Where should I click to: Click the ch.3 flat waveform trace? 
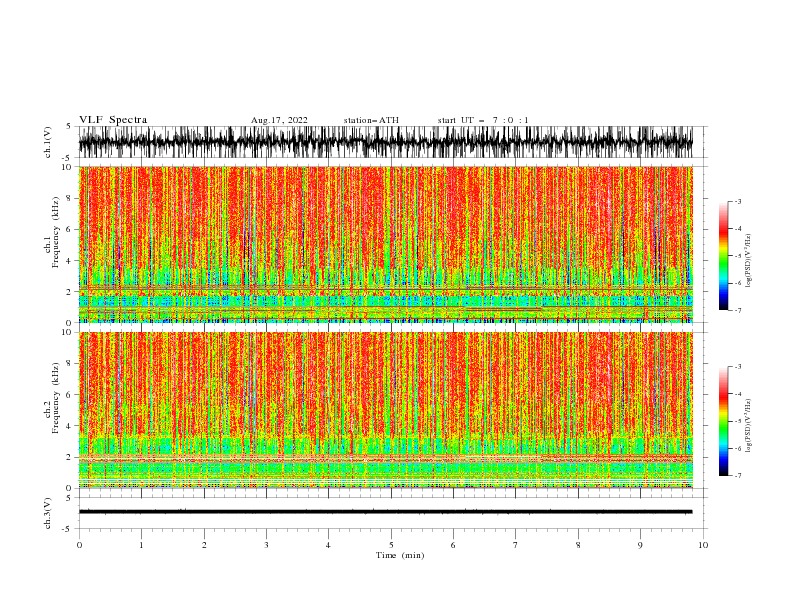point(385,512)
